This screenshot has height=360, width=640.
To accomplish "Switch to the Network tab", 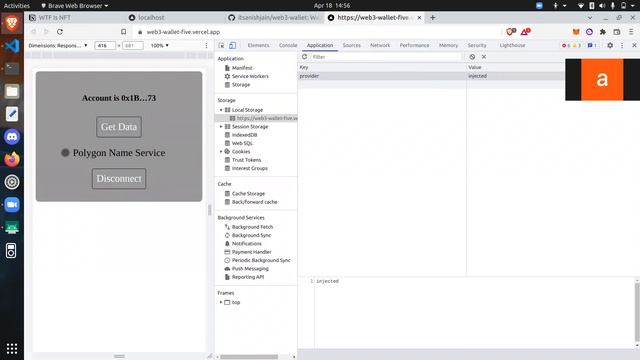I will (x=380, y=45).
